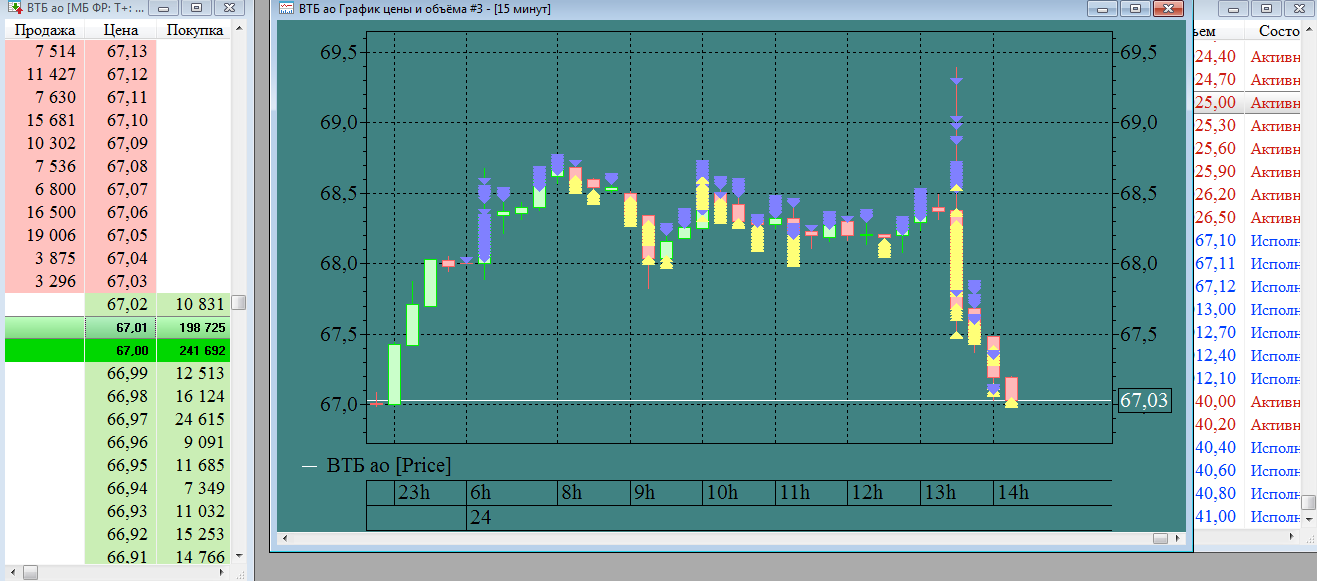Click the order book horizontal scroll left arrow
This screenshot has width=1317, height=581.
point(11,572)
